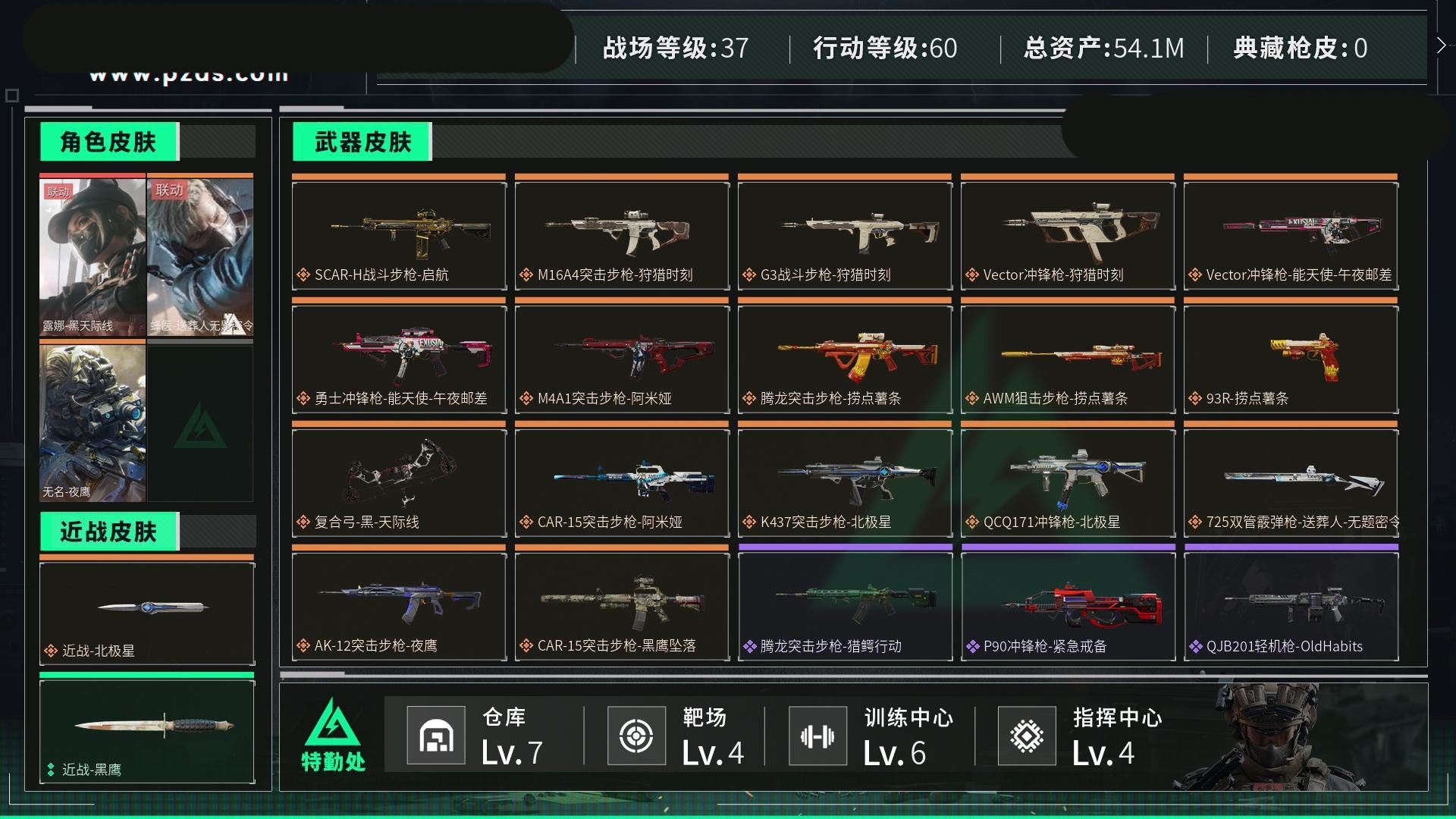Screen dimensions: 1456x819
Task: Expand the top stats bar with right chevron
Action: point(1441,45)
